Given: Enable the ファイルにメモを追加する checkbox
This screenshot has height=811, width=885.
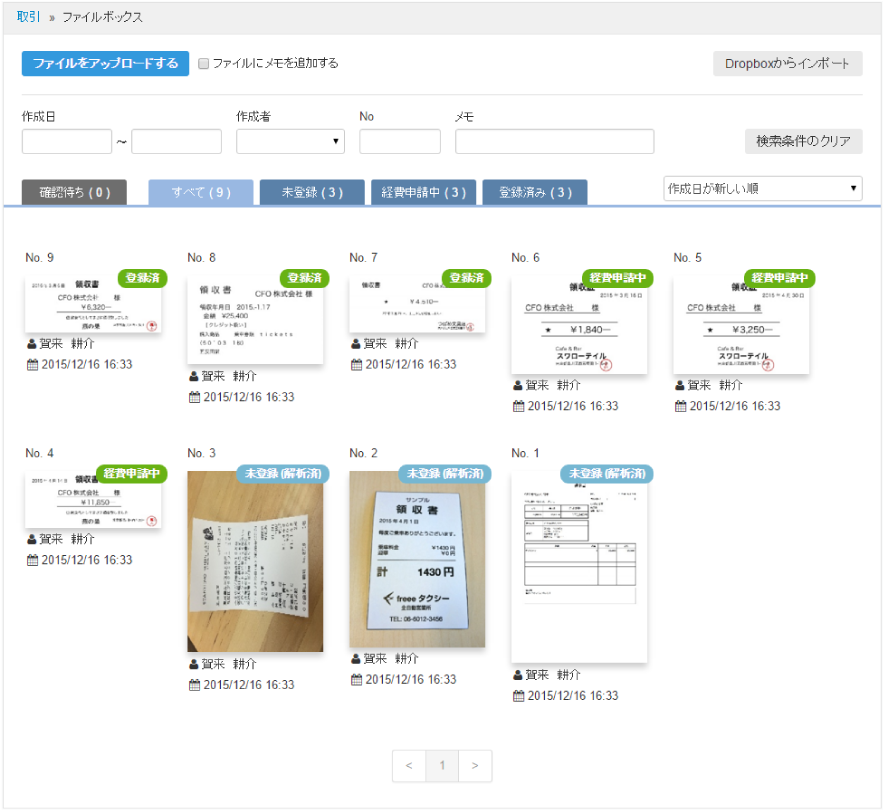Looking at the screenshot, I should 204,64.
